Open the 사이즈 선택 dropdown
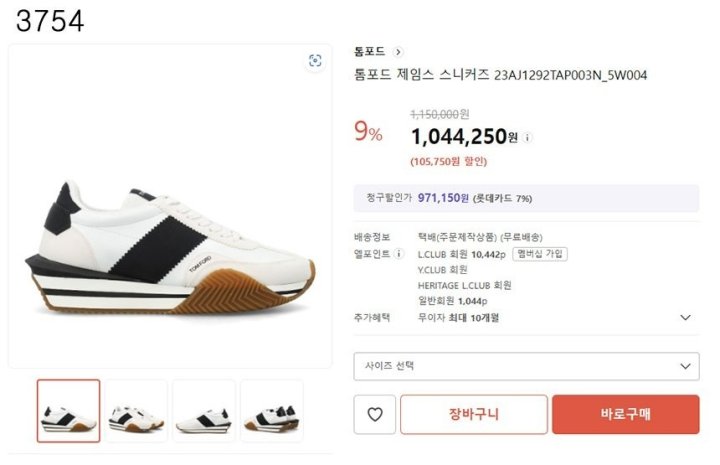The image size is (720, 465). pyautogui.click(x=526, y=366)
